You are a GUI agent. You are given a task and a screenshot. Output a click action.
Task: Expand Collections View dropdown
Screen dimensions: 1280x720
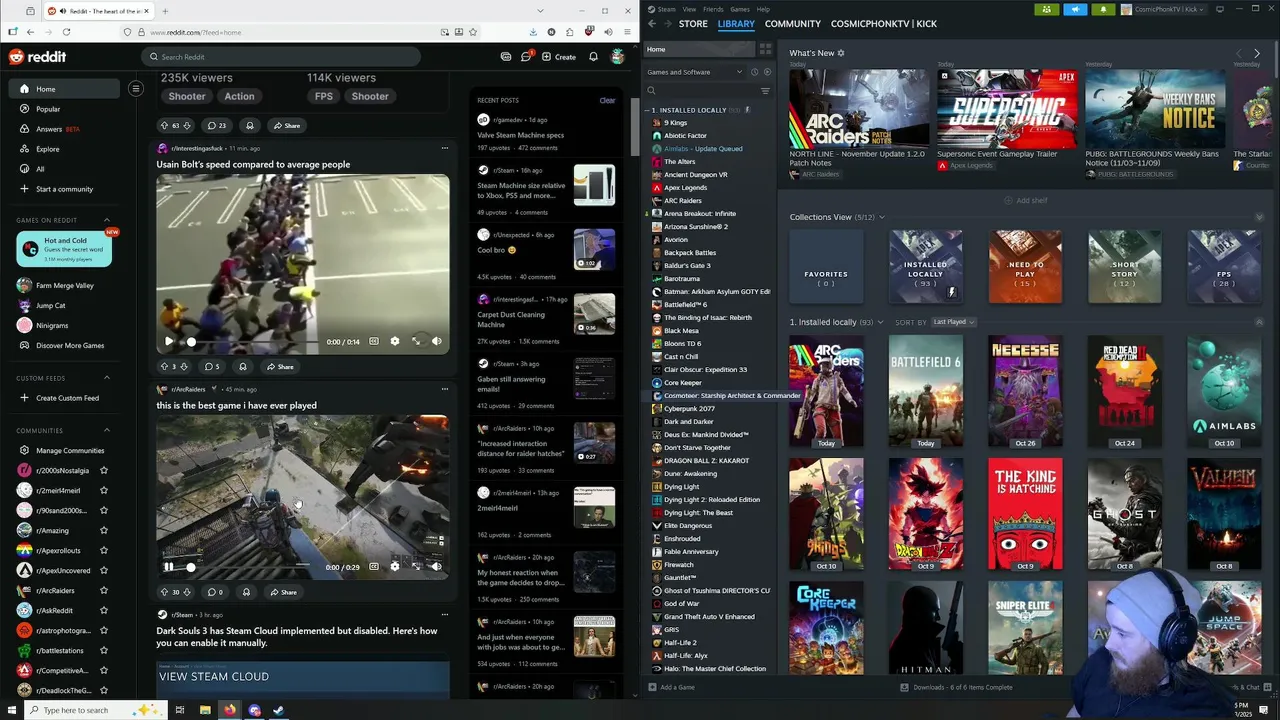pos(881,217)
